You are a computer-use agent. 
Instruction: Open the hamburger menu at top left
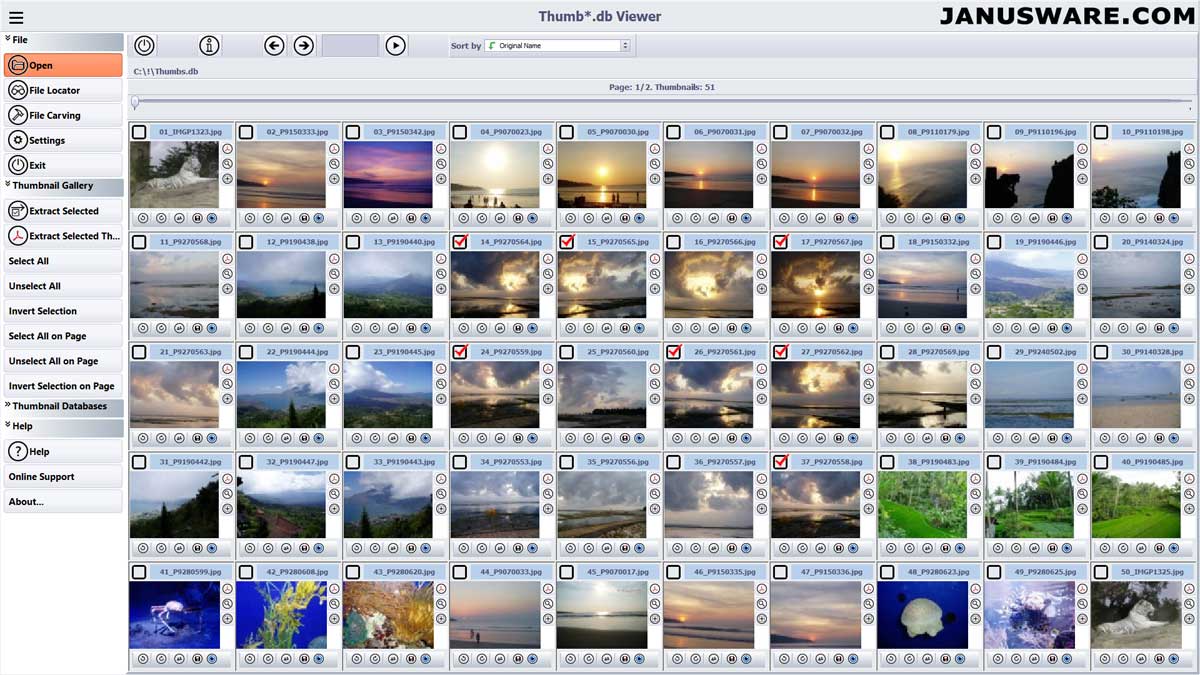point(16,17)
